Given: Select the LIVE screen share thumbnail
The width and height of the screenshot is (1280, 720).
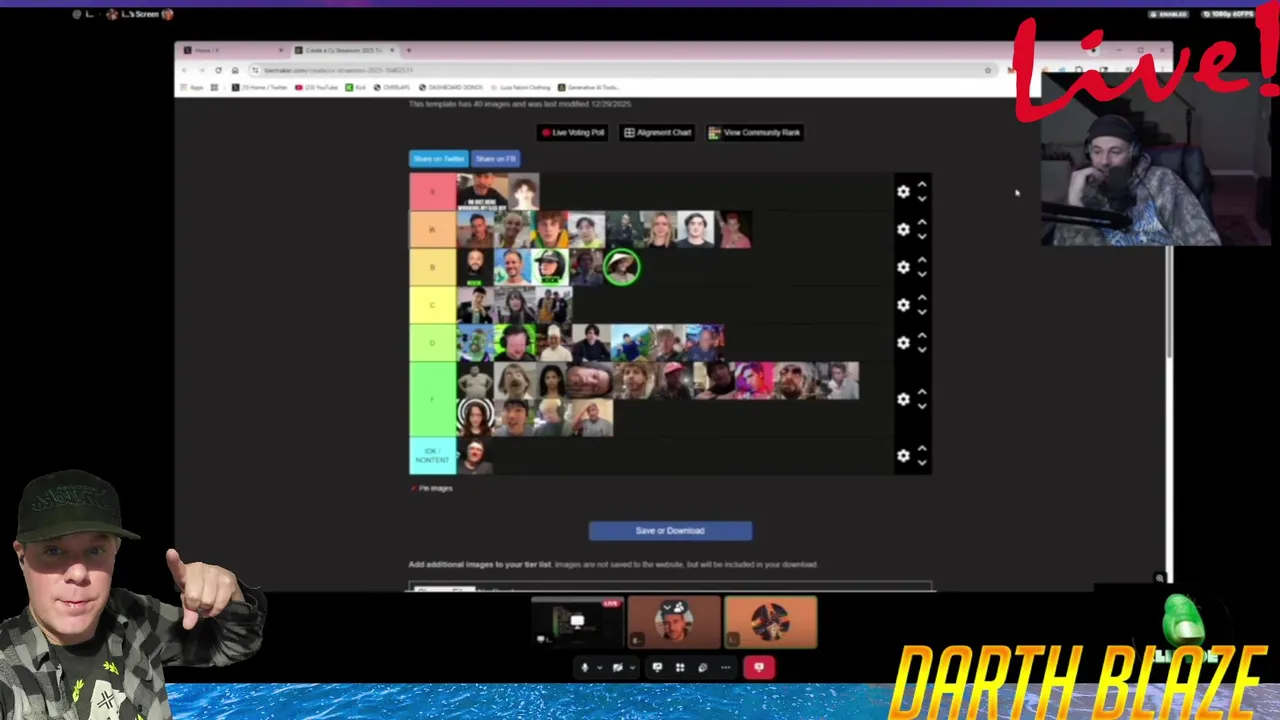Looking at the screenshot, I should pos(577,623).
